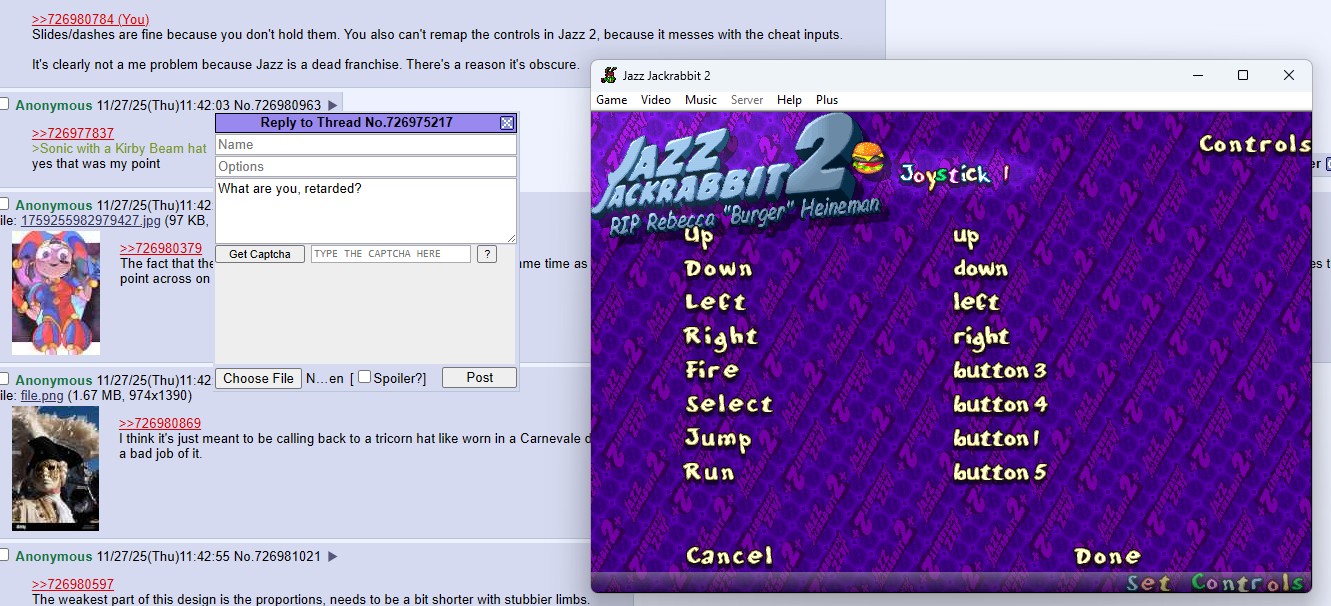Click the burger icon beside the game logo
This screenshot has height=606, width=1331.
click(x=868, y=159)
